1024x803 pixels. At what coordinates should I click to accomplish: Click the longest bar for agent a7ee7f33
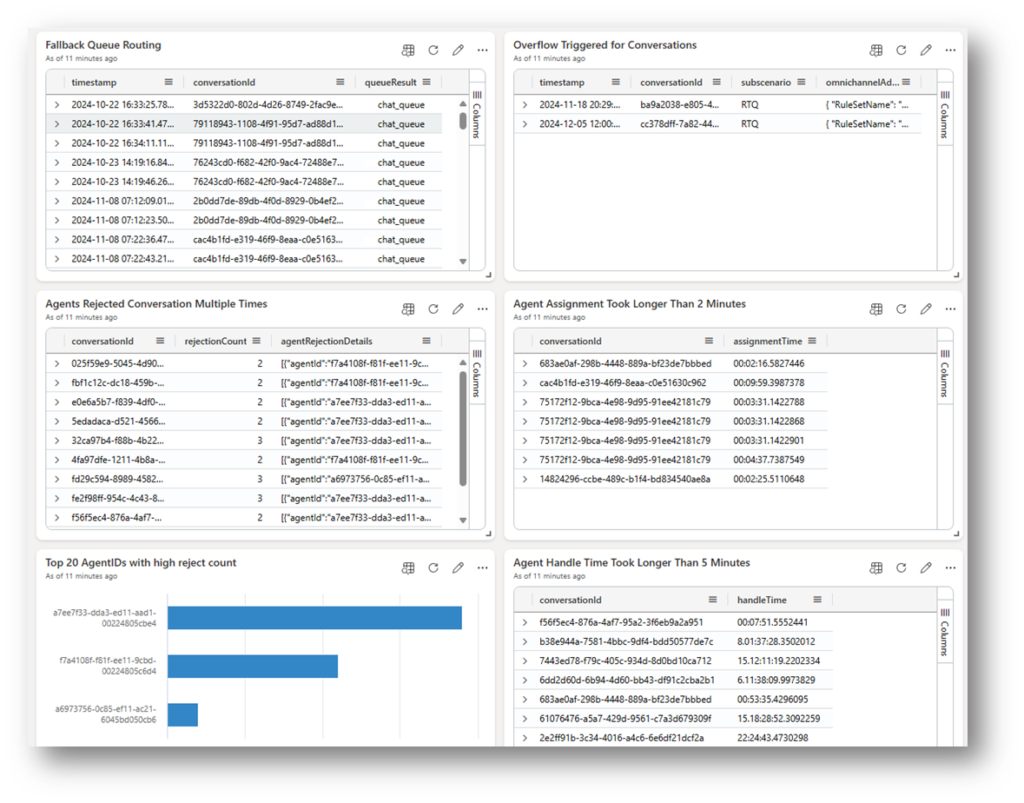[x=314, y=618]
